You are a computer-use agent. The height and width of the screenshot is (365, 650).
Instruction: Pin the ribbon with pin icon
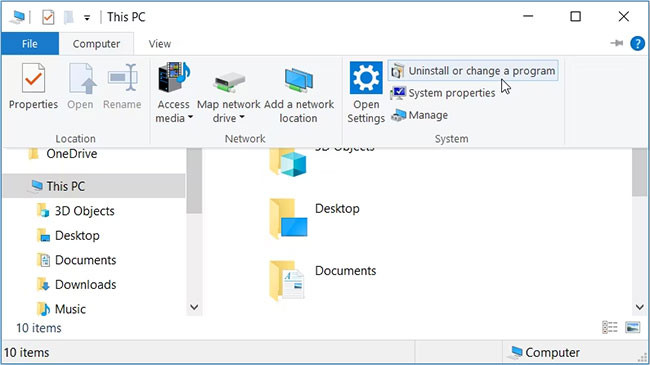coord(616,43)
